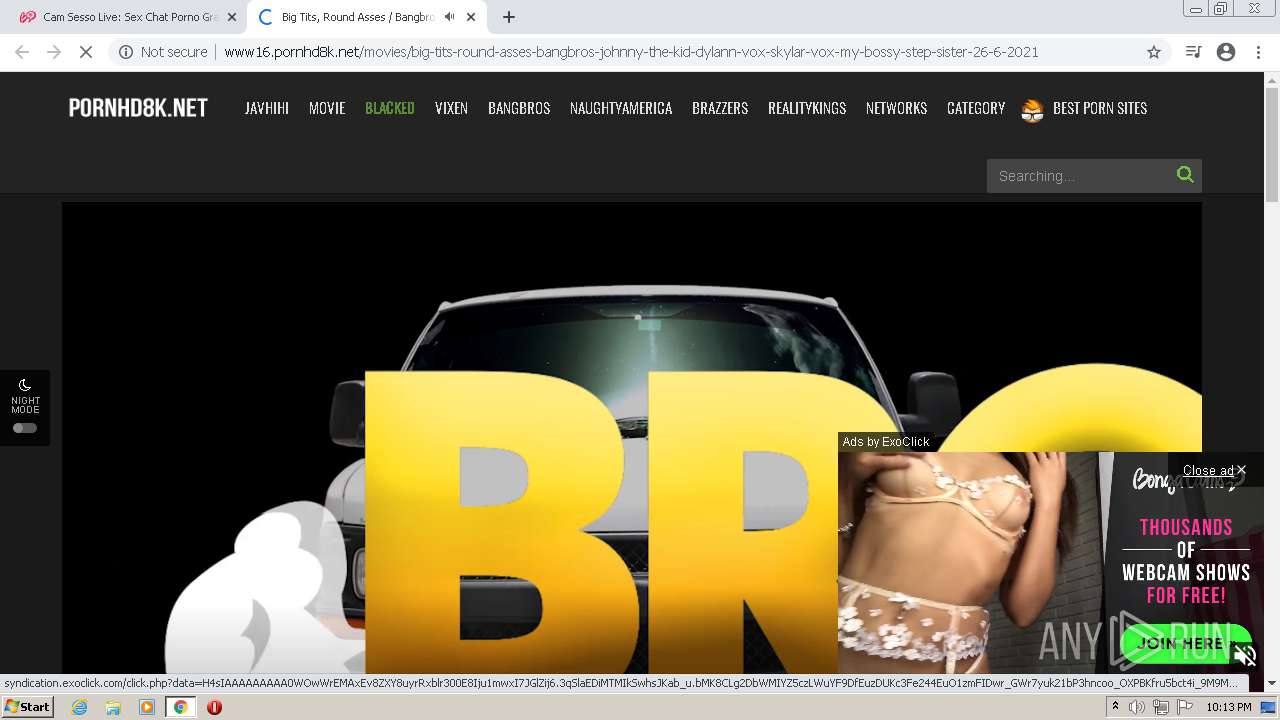Open the NAUGHTYAMERICA menu item
The width and height of the screenshot is (1280, 720).
(621, 108)
